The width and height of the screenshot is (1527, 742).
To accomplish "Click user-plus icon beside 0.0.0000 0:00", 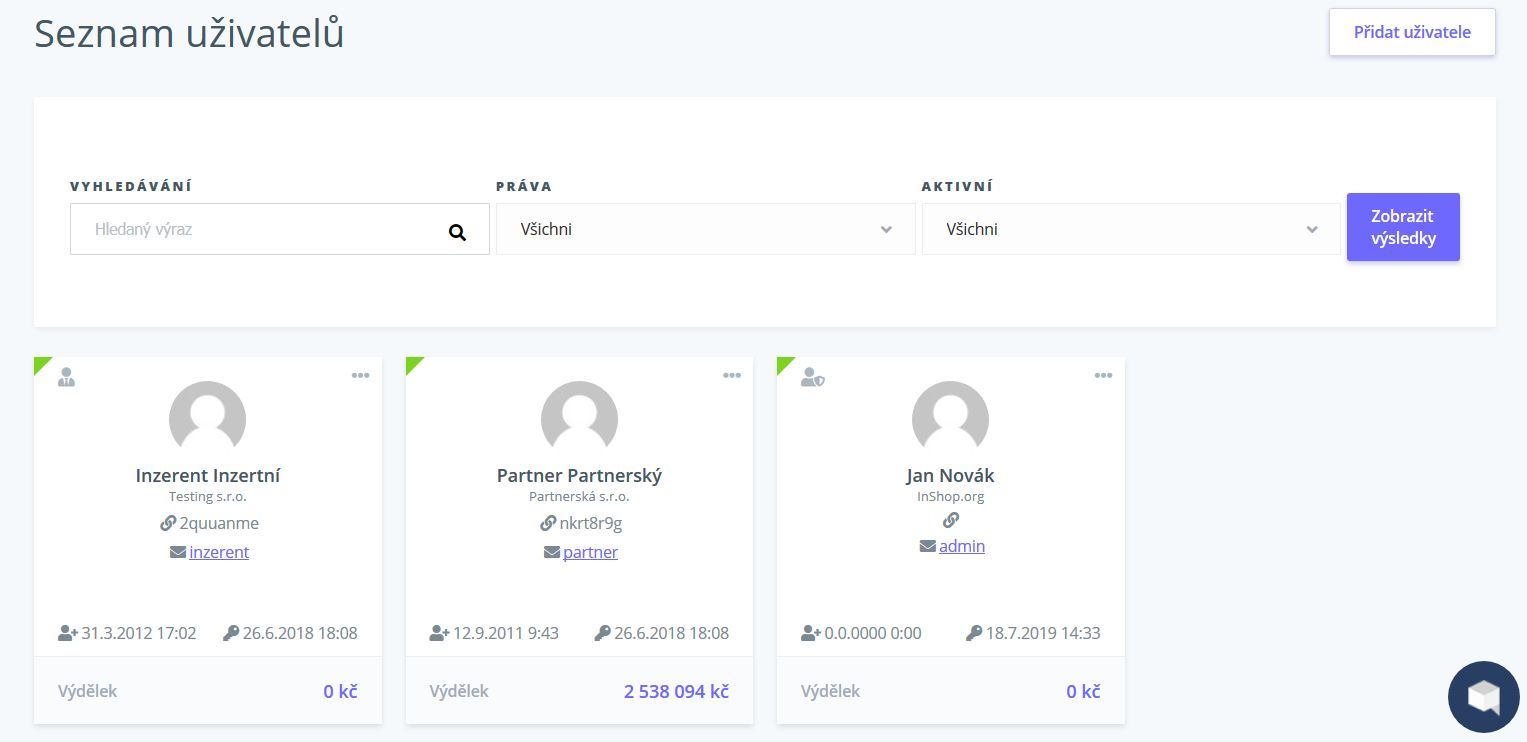I will 811,633.
